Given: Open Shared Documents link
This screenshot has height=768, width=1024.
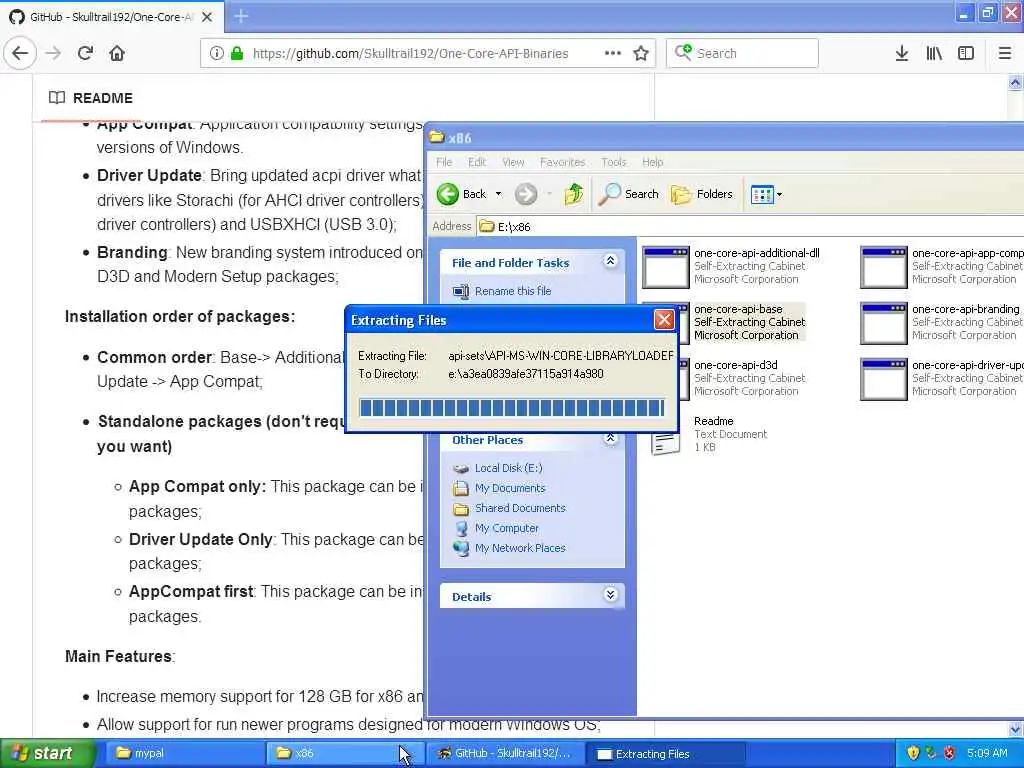Looking at the screenshot, I should point(520,508).
